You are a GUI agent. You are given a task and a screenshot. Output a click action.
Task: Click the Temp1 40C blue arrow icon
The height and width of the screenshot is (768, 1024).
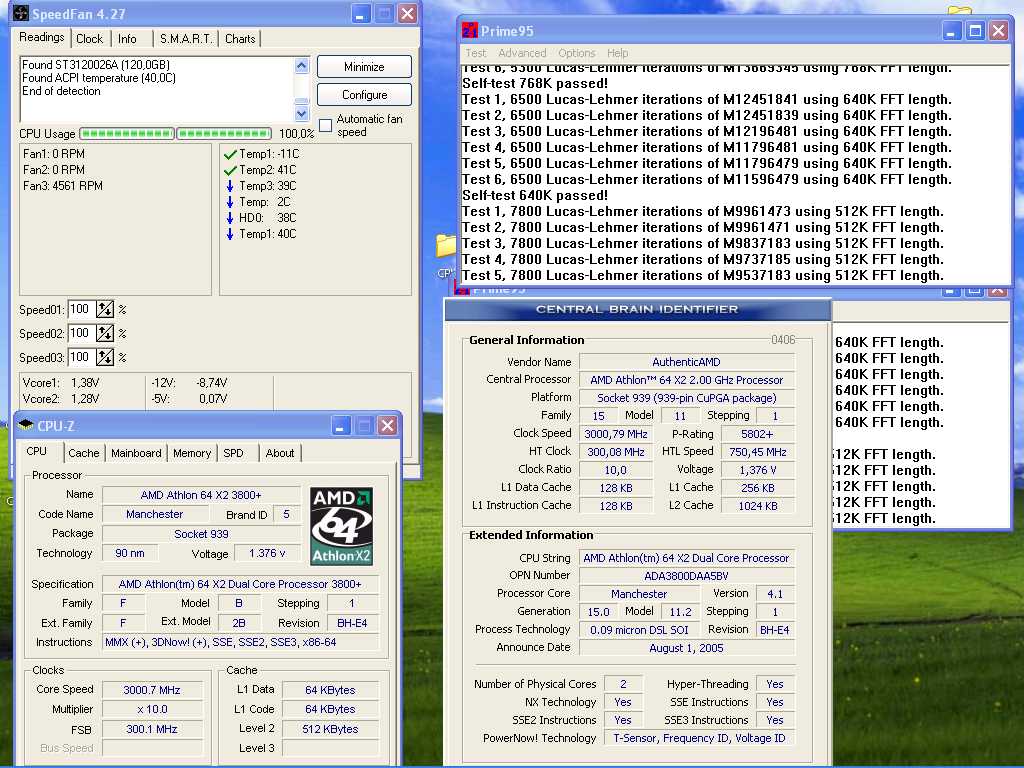click(230, 234)
